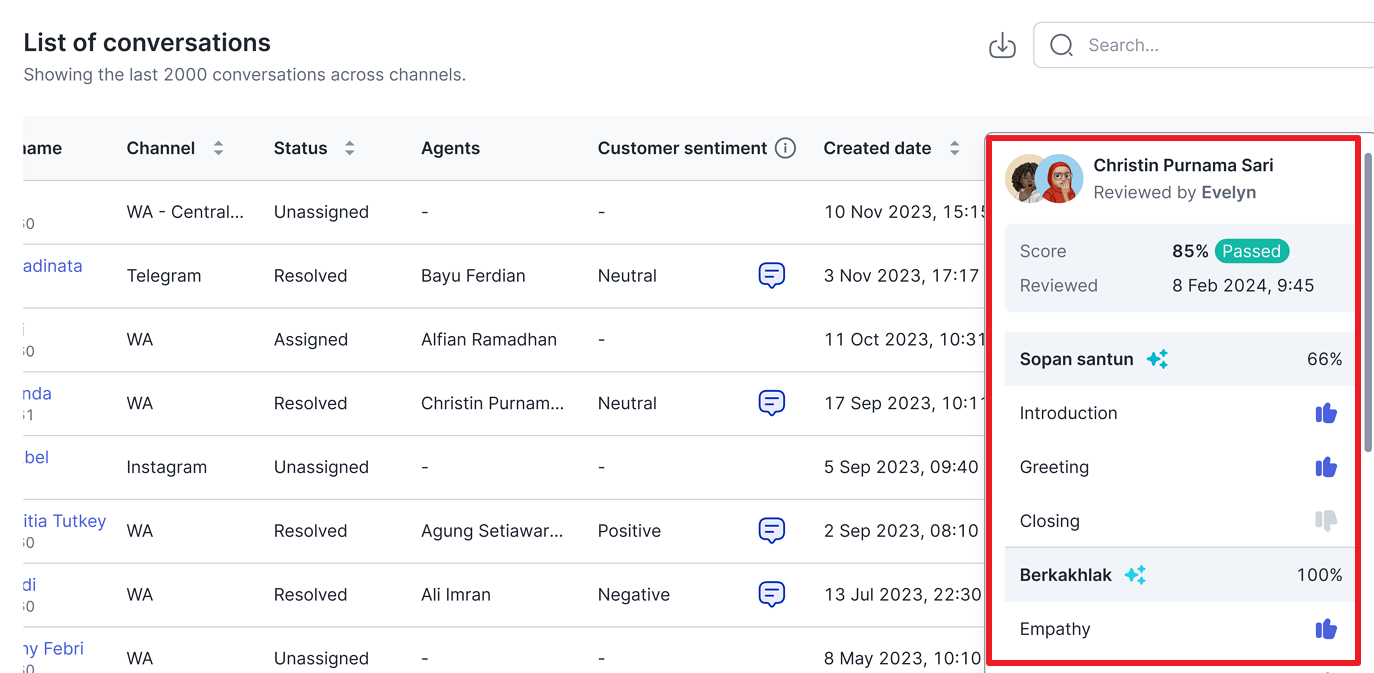Sort the Status column
Screen dimensions: 1374x673
pyautogui.click(x=349, y=147)
